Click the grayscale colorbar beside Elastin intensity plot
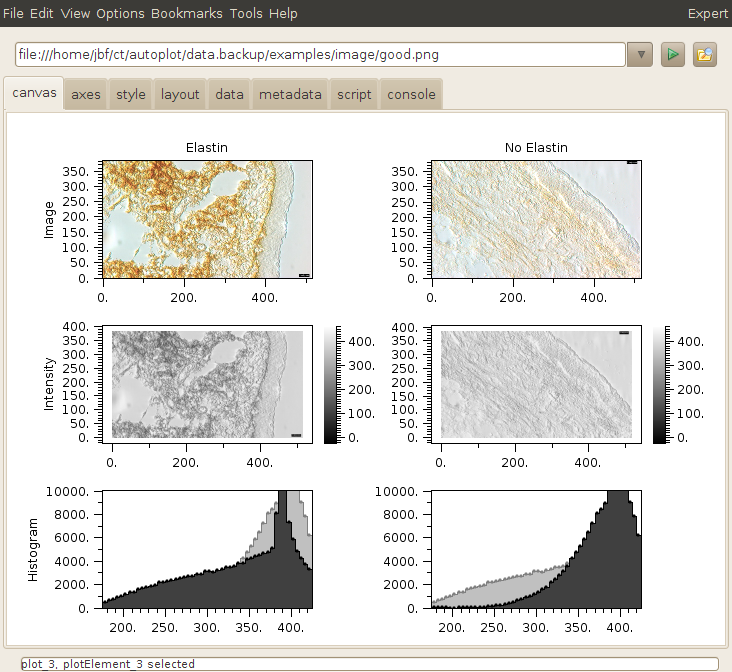The height and width of the screenshot is (672, 732). [x=330, y=384]
